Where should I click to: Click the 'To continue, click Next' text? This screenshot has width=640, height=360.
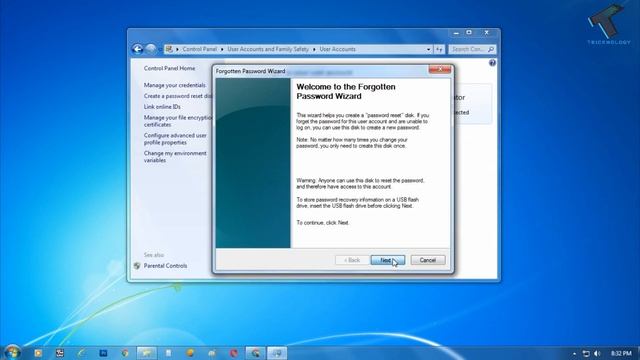click(x=322, y=223)
